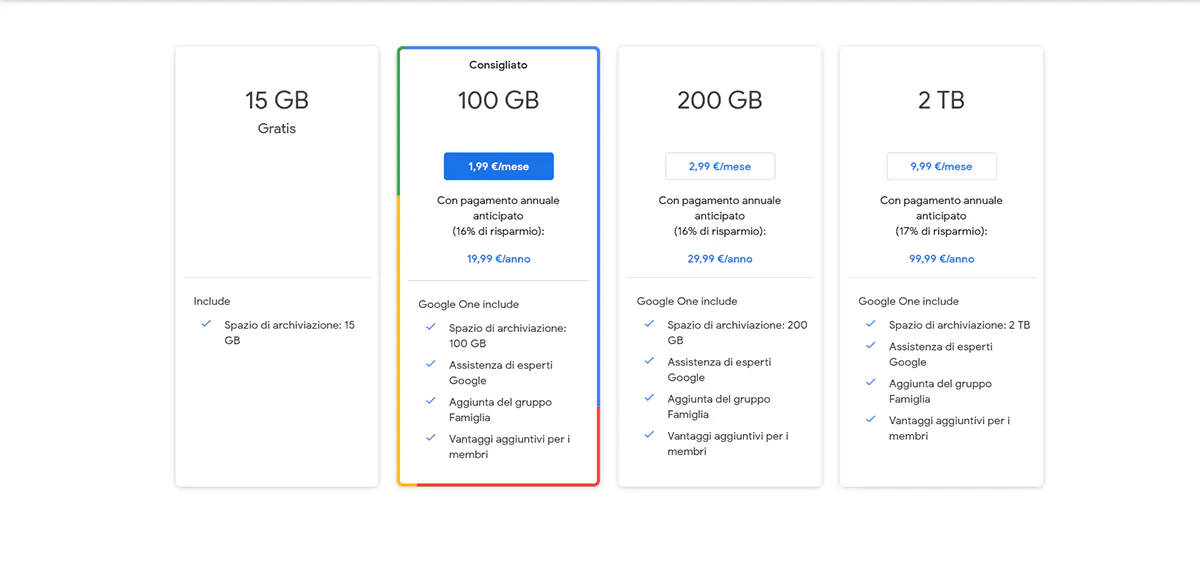This screenshot has height=562, width=1200.
Task: Click the 1,99 €/mese button
Action: click(498, 166)
